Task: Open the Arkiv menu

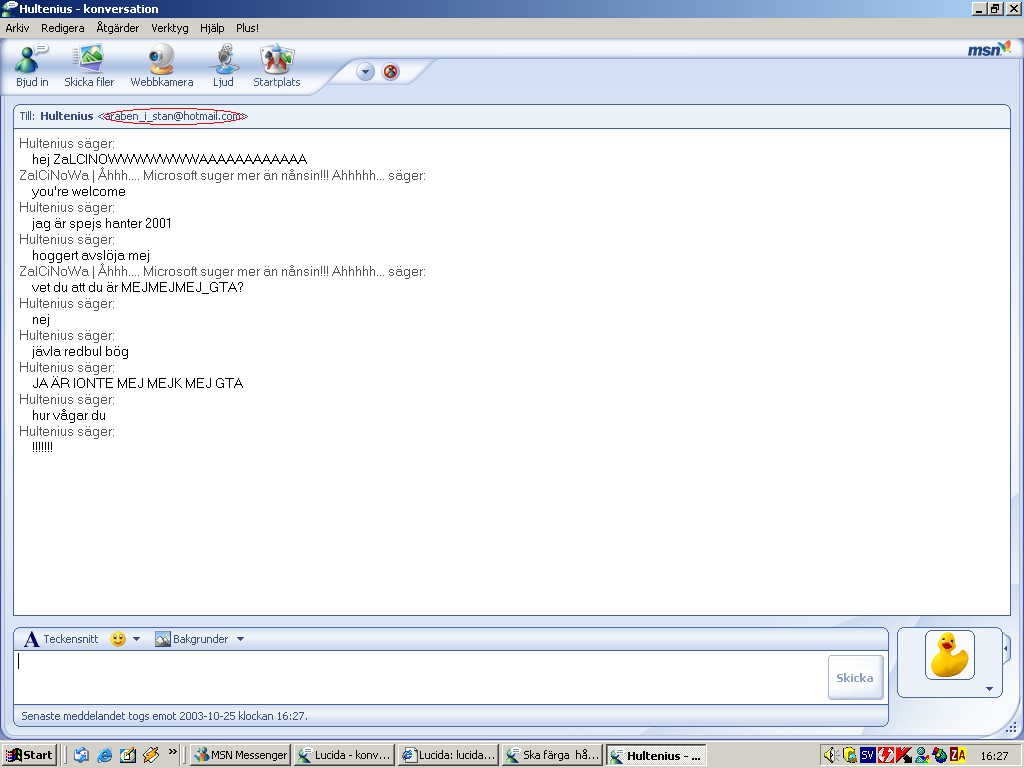Action: tap(17, 28)
